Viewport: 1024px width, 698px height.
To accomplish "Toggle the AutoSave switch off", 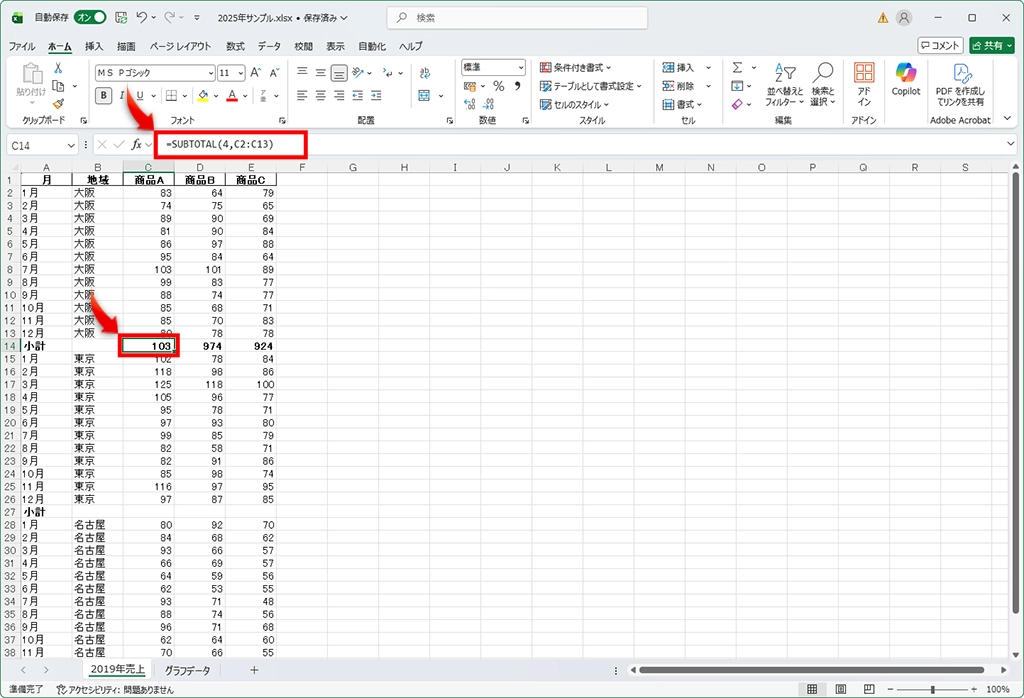I will 90,17.
